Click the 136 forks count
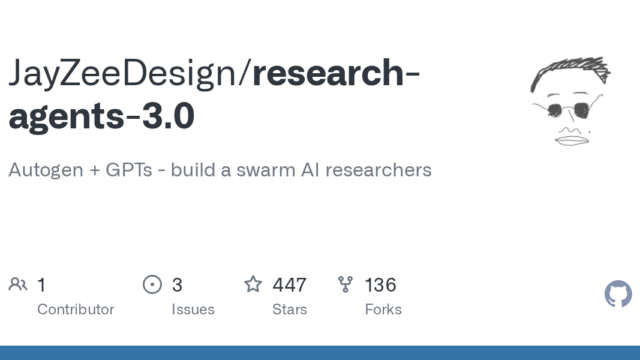This screenshot has height=360, width=640. 380,285
